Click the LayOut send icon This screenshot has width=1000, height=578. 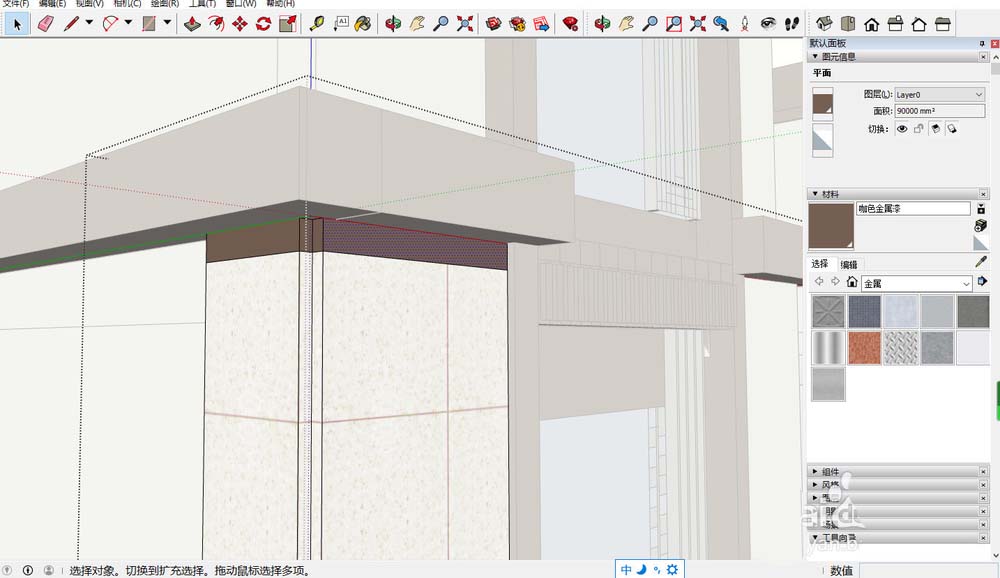[541, 24]
